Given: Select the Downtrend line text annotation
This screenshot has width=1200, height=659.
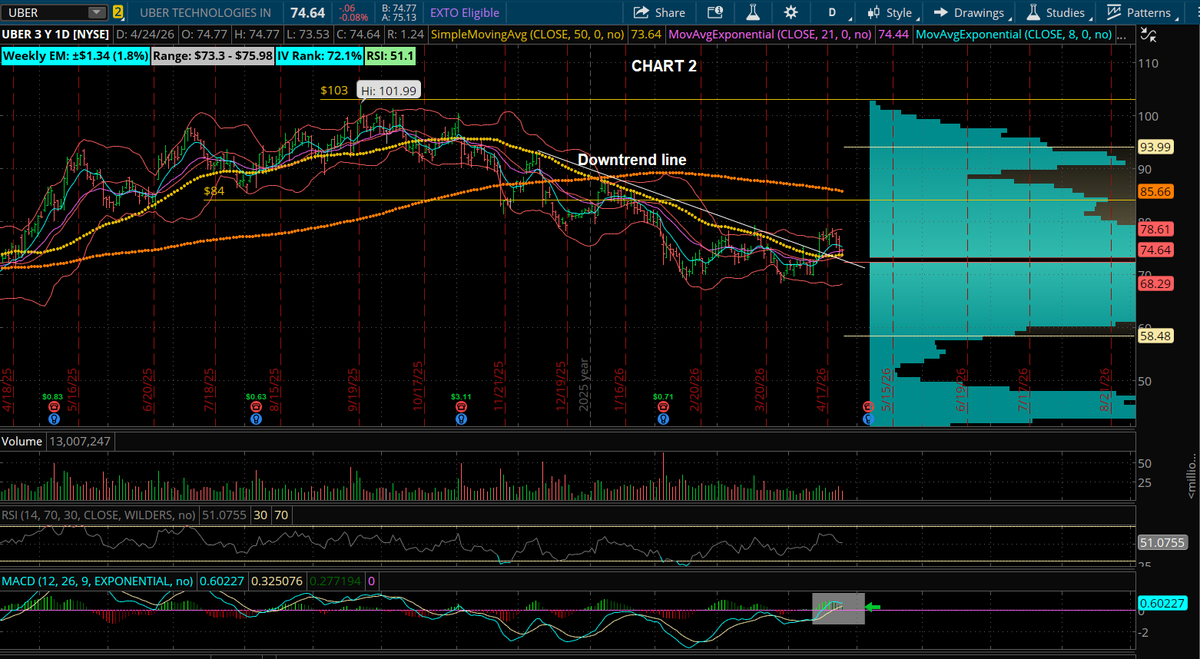Looking at the screenshot, I should (631, 159).
